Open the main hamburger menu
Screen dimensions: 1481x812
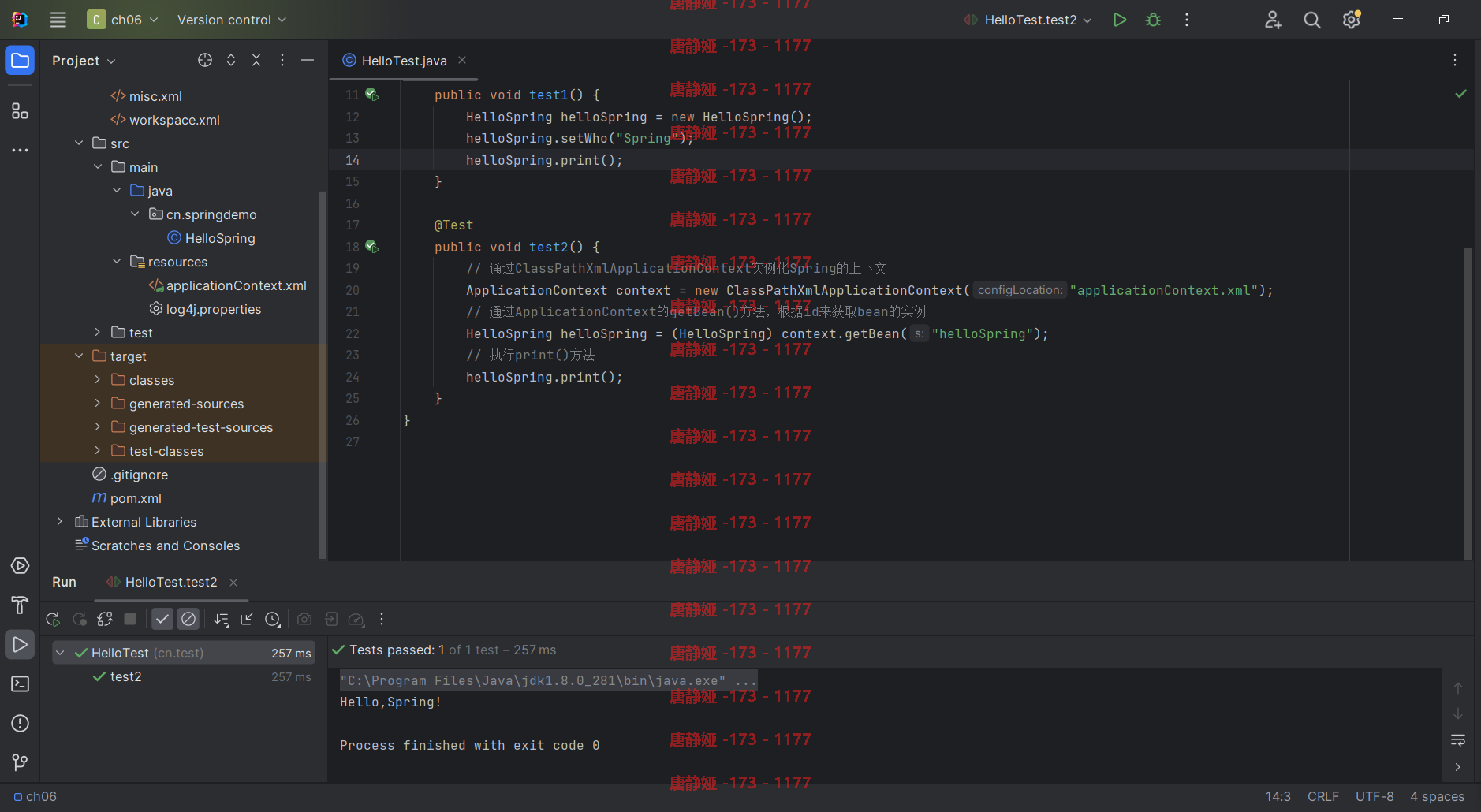(58, 20)
